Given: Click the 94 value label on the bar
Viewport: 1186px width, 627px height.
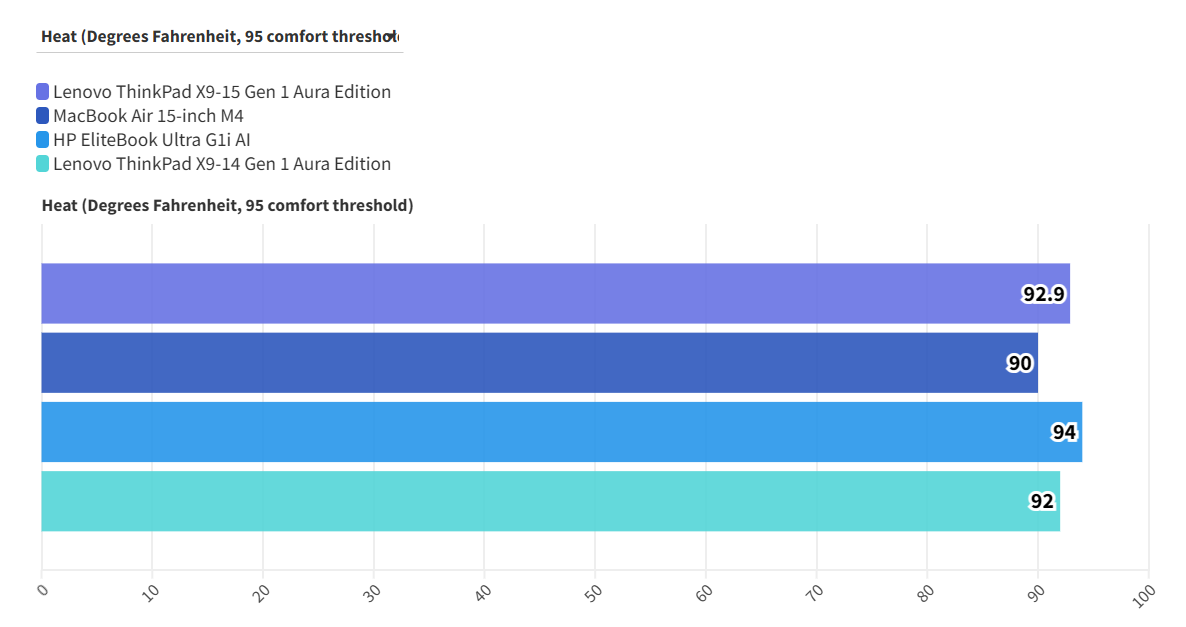Looking at the screenshot, I should point(1064,432).
